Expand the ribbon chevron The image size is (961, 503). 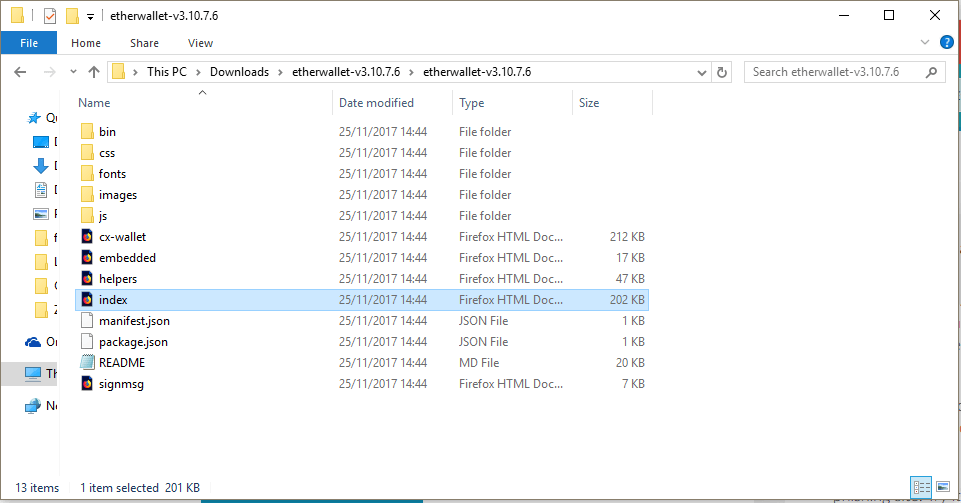click(x=925, y=42)
